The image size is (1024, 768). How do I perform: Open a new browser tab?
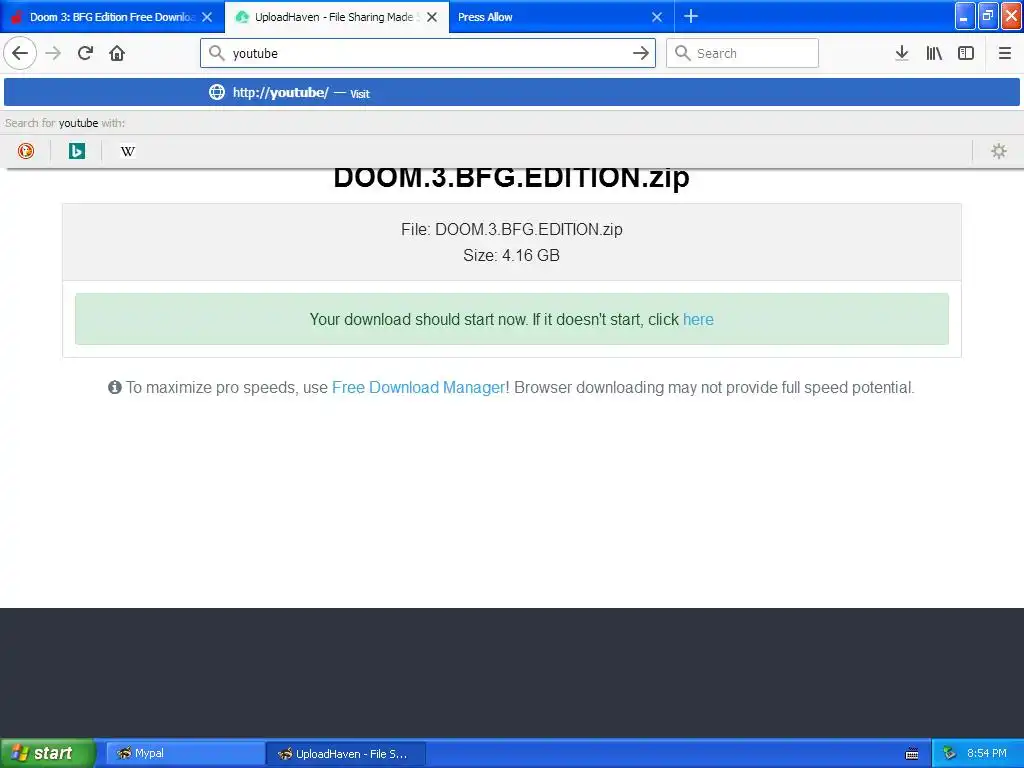tap(690, 16)
